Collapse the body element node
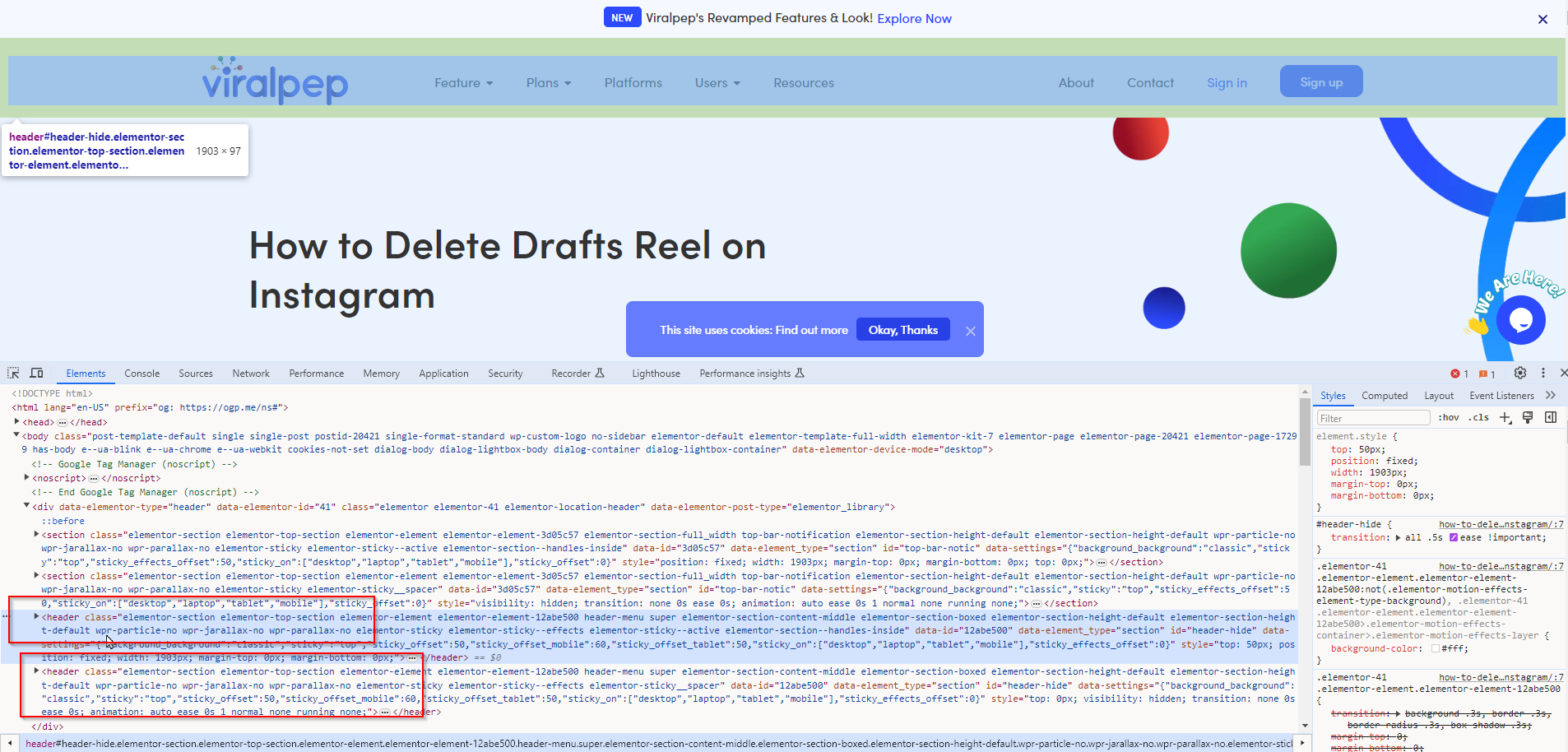 tap(17, 435)
